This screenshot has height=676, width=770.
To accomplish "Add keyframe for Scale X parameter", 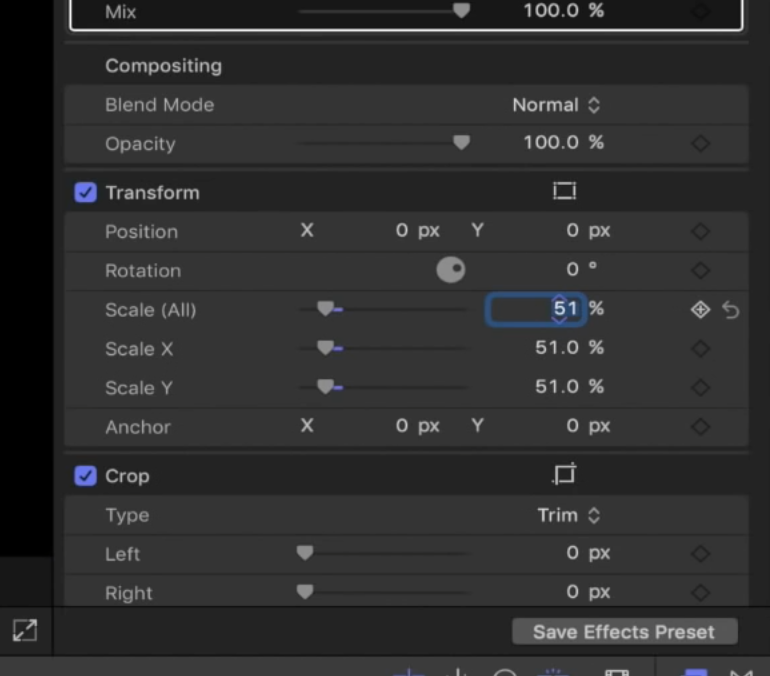I will 700,349.
